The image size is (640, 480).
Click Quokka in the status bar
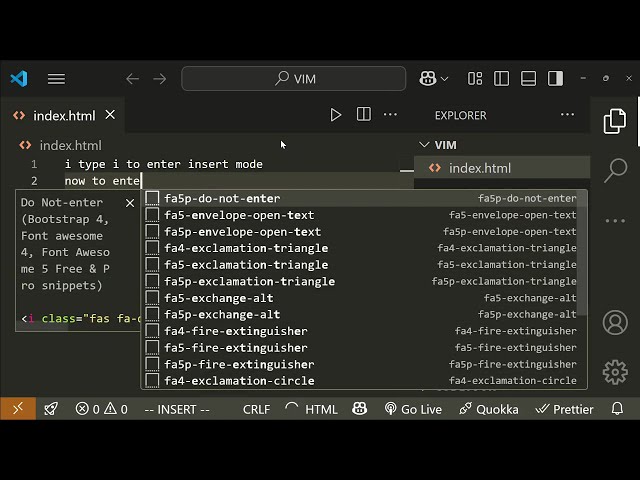(x=489, y=409)
